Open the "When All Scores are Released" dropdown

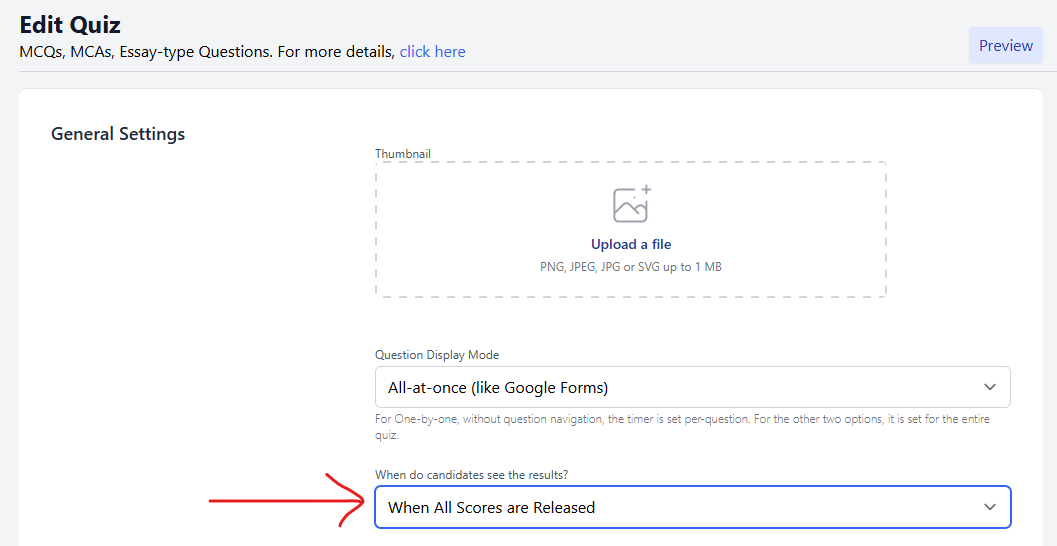692,507
